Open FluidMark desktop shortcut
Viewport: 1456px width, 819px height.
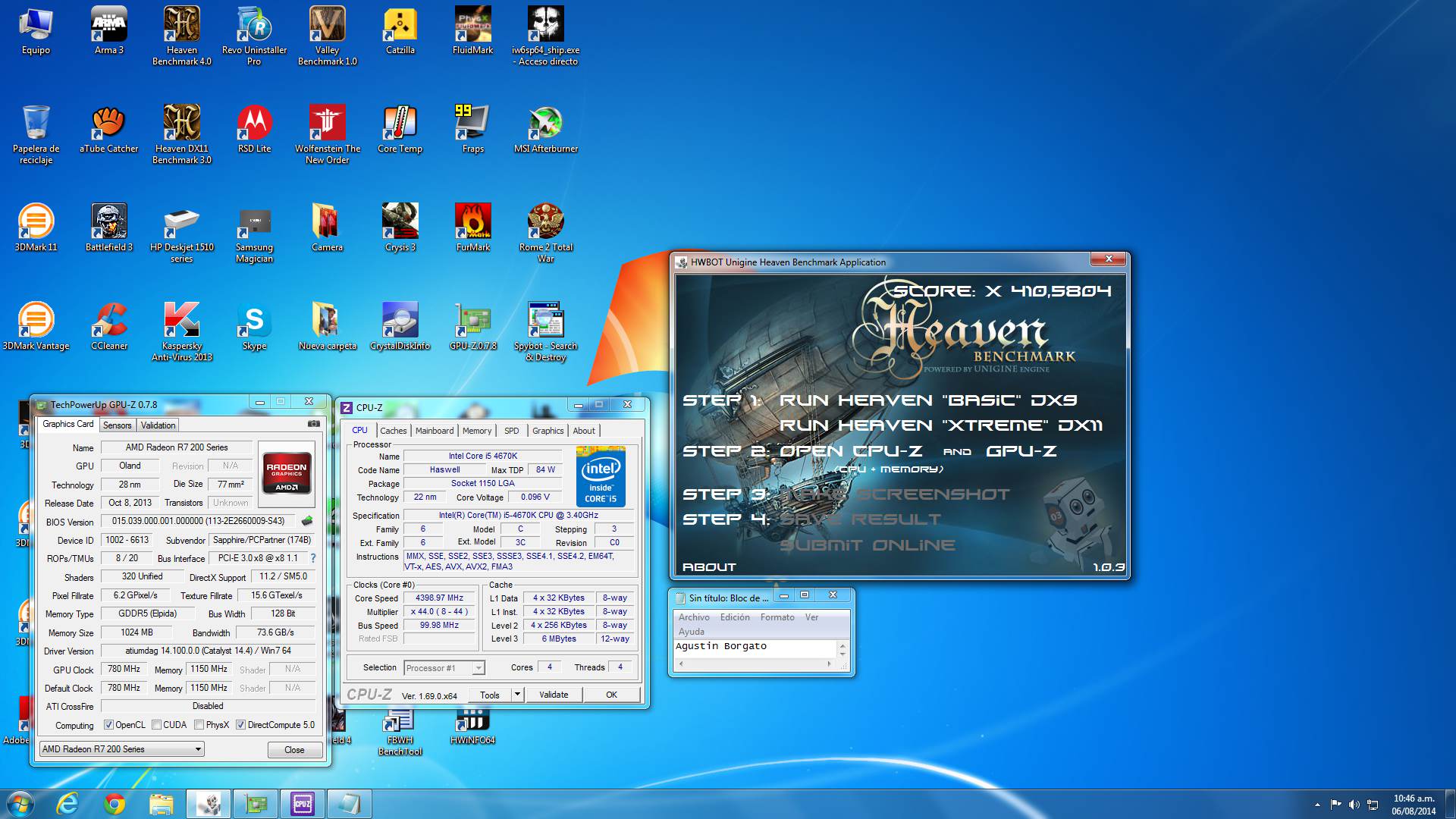pos(472,30)
